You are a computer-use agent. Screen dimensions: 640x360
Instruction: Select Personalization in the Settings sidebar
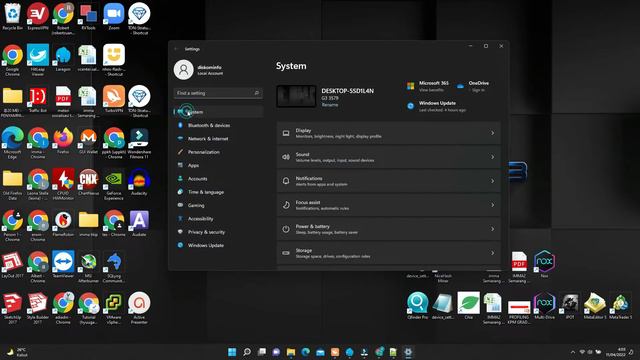pos(219,152)
